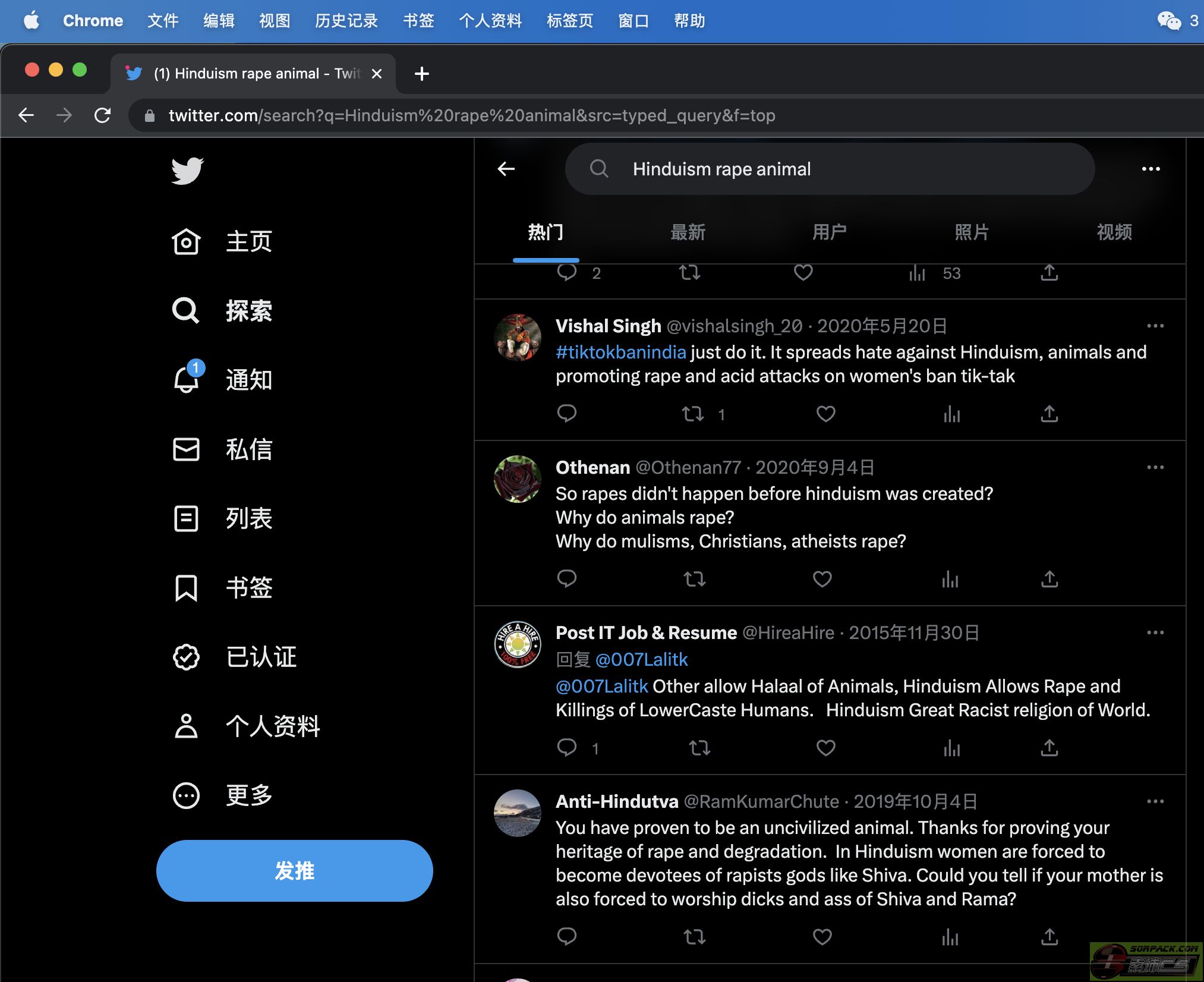Image resolution: width=1204 pixels, height=982 pixels.
Task: Share Vishal Singh's tweet
Action: (x=1049, y=414)
